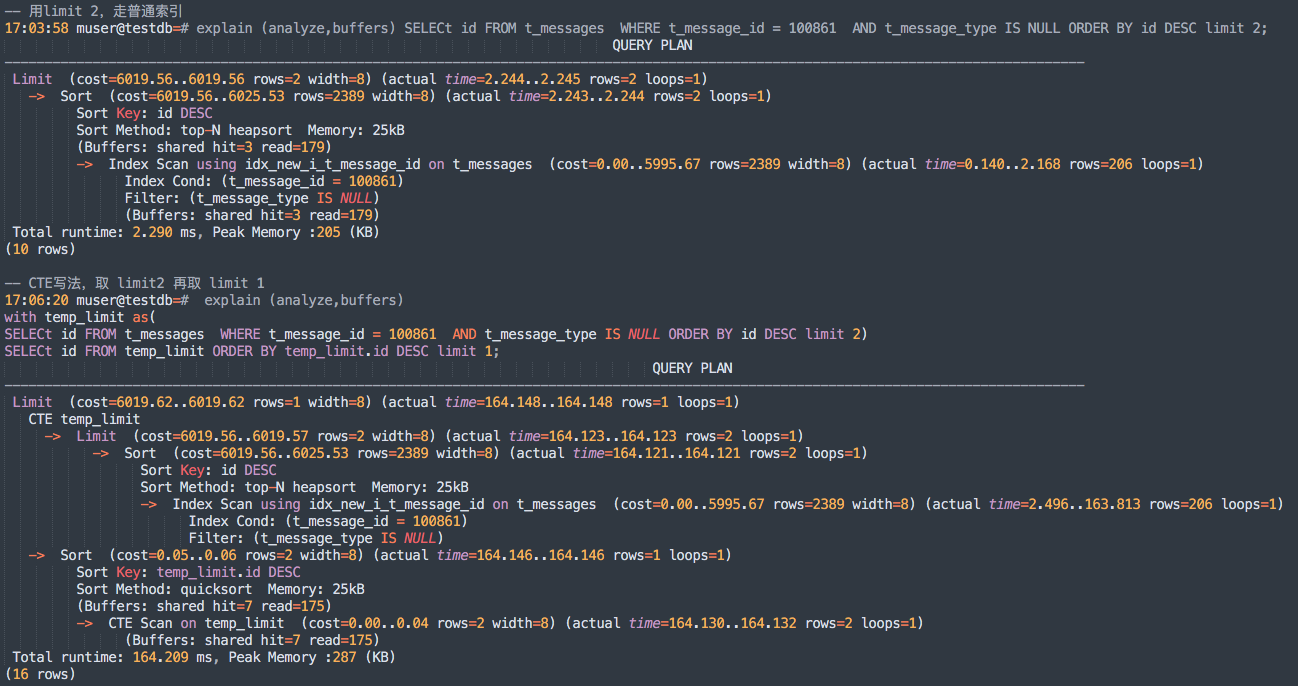The height and width of the screenshot is (686, 1298).
Task: Click 'Sort Key: temp_limit.id DESC'
Action: tap(189, 572)
